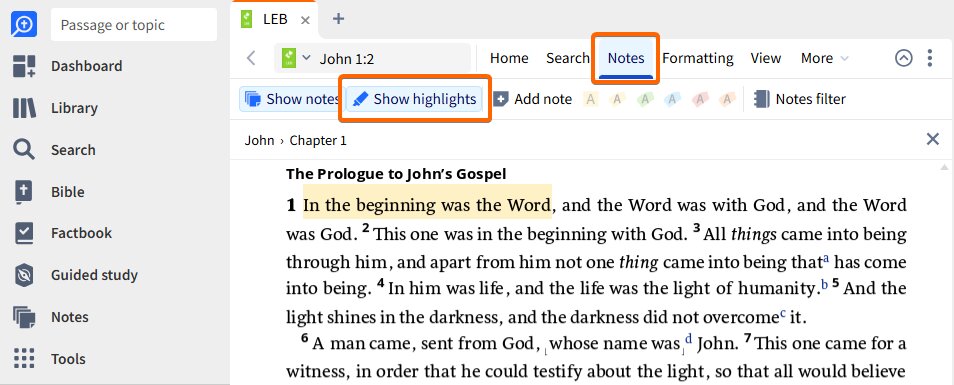Screen dimensions: 954x385
Task: Collapse the toolbar with circled up arrow
Action: 904,58
